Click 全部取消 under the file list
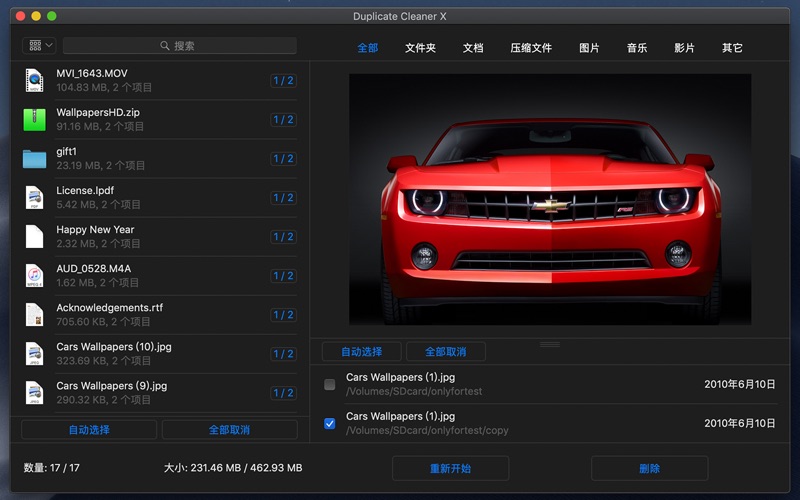The width and height of the screenshot is (800, 500). pyautogui.click(x=230, y=430)
